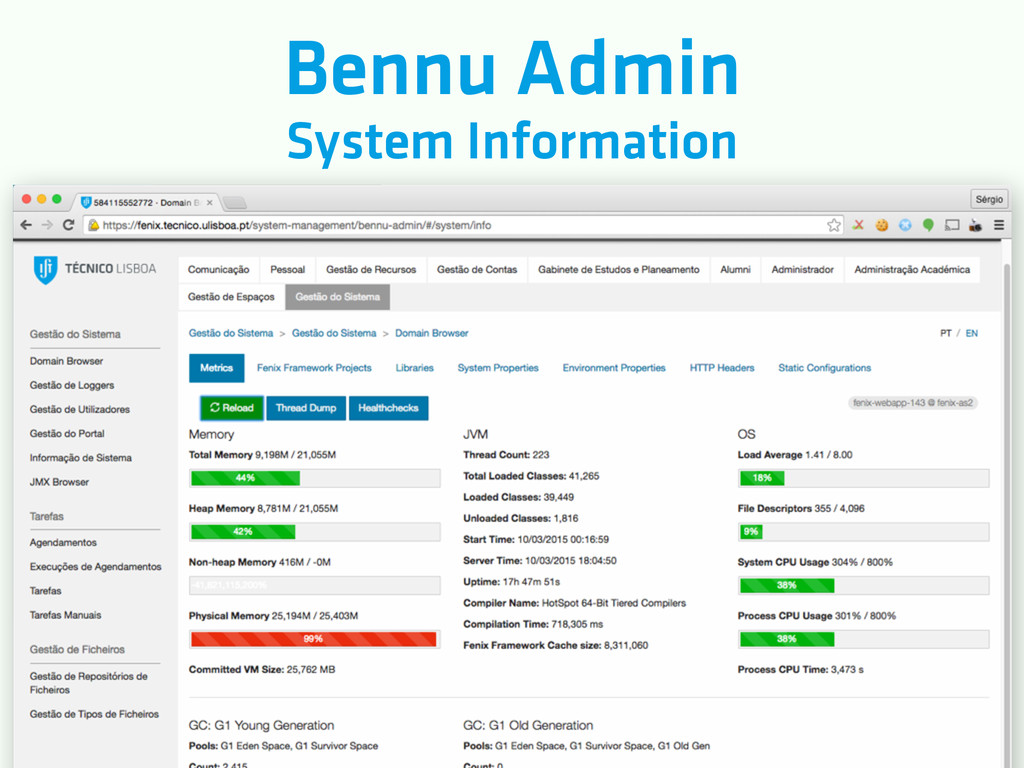Click the blue globe extension icon

pos(904,225)
